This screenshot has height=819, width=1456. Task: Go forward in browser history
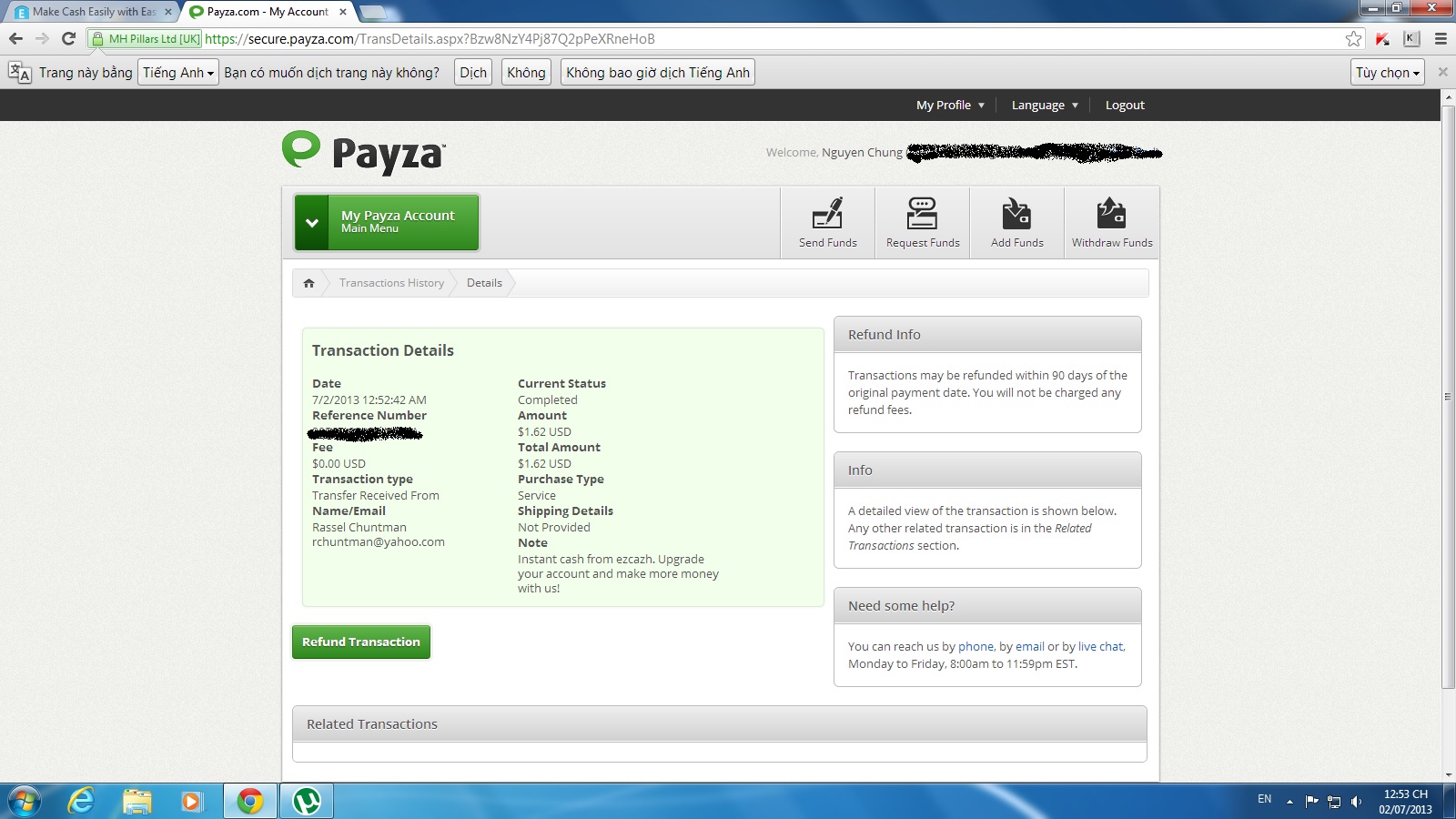tap(42, 38)
